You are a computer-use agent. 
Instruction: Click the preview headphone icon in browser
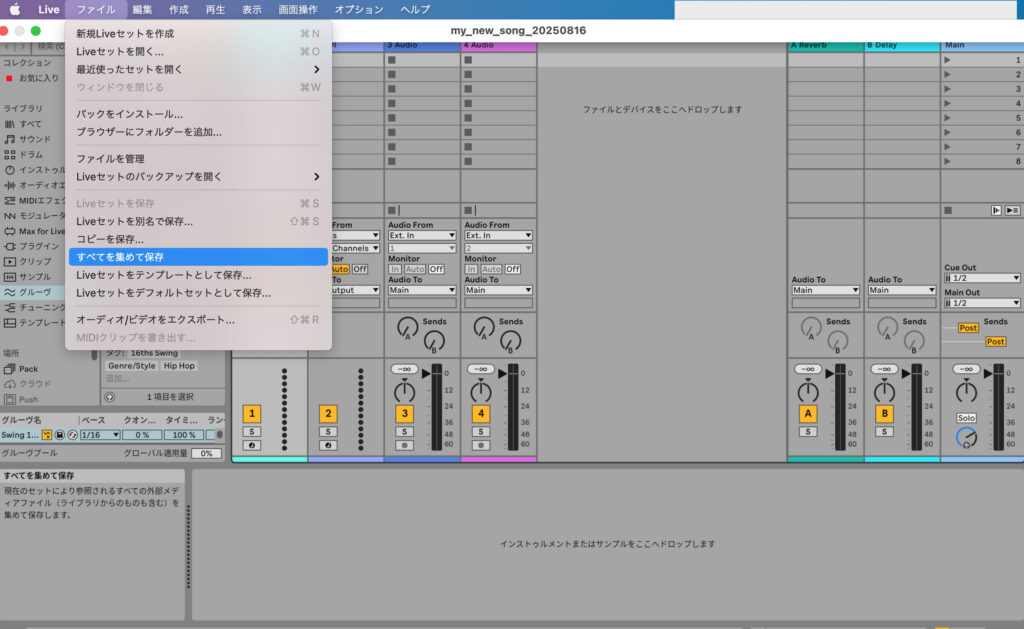[110, 396]
